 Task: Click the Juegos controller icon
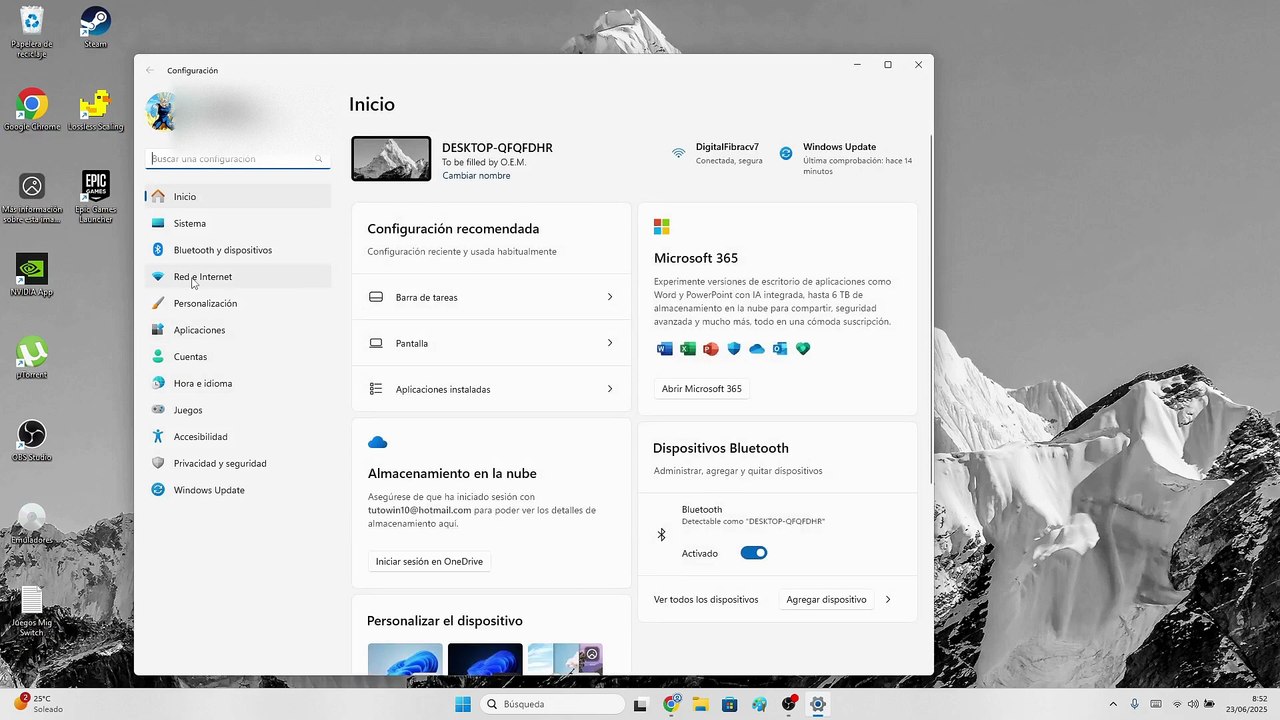(x=158, y=410)
